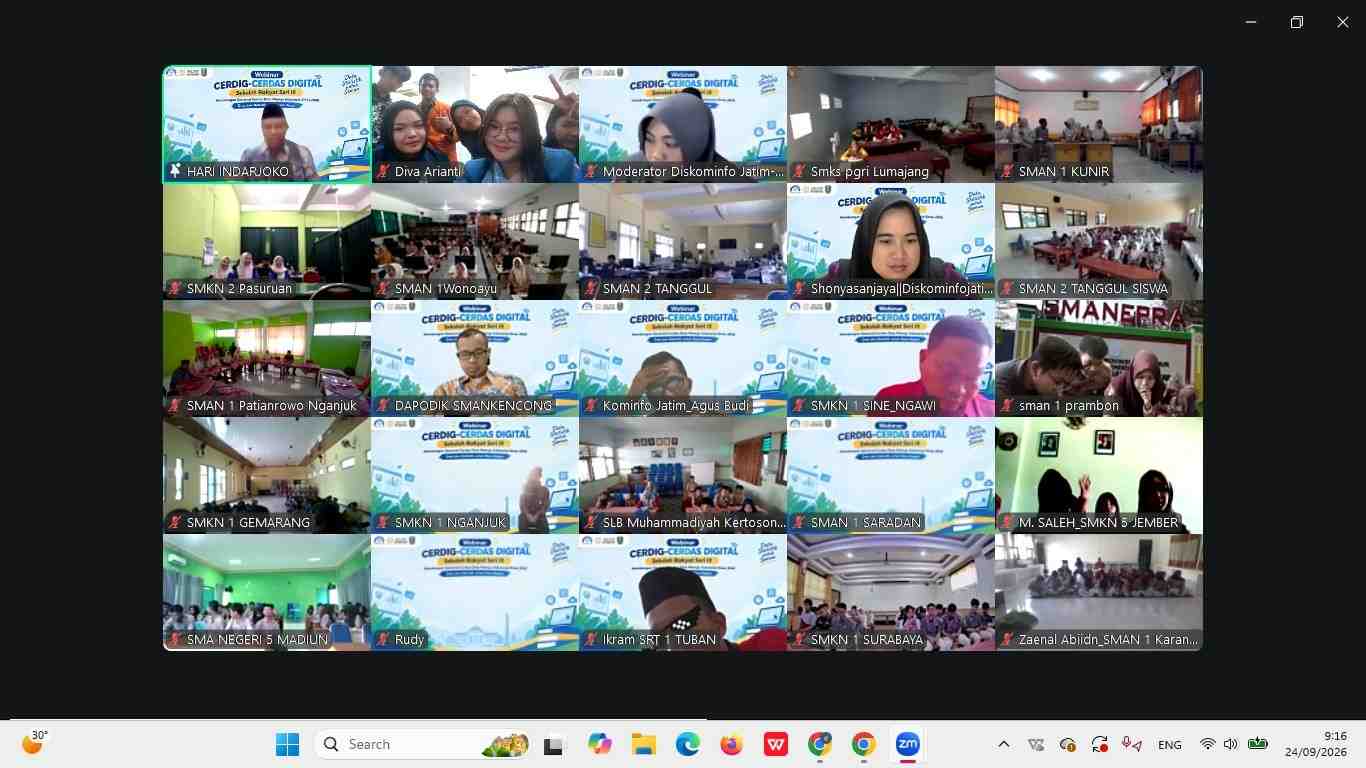Select the SMKN 1 SURABAYA video tile
The height and width of the screenshot is (768, 1366).
pos(891,592)
